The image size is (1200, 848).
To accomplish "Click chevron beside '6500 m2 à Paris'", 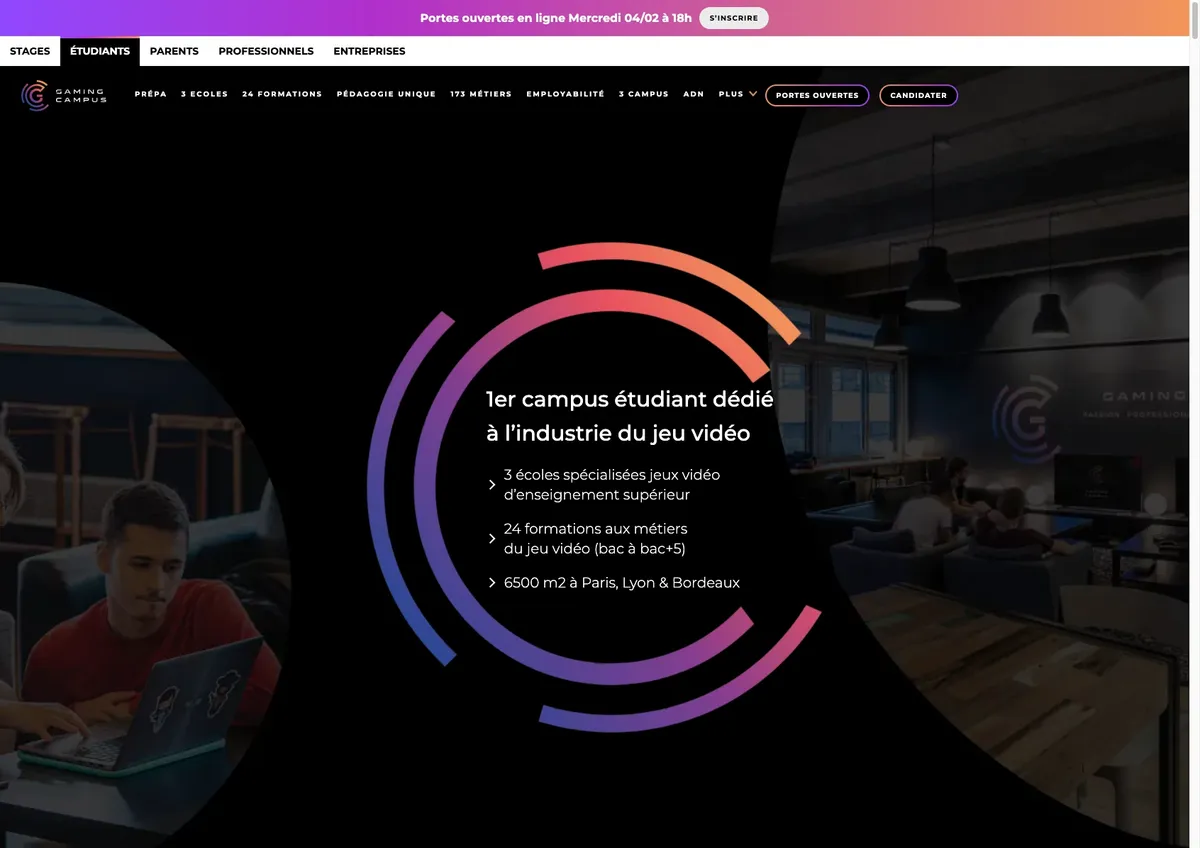I will 492,582.
